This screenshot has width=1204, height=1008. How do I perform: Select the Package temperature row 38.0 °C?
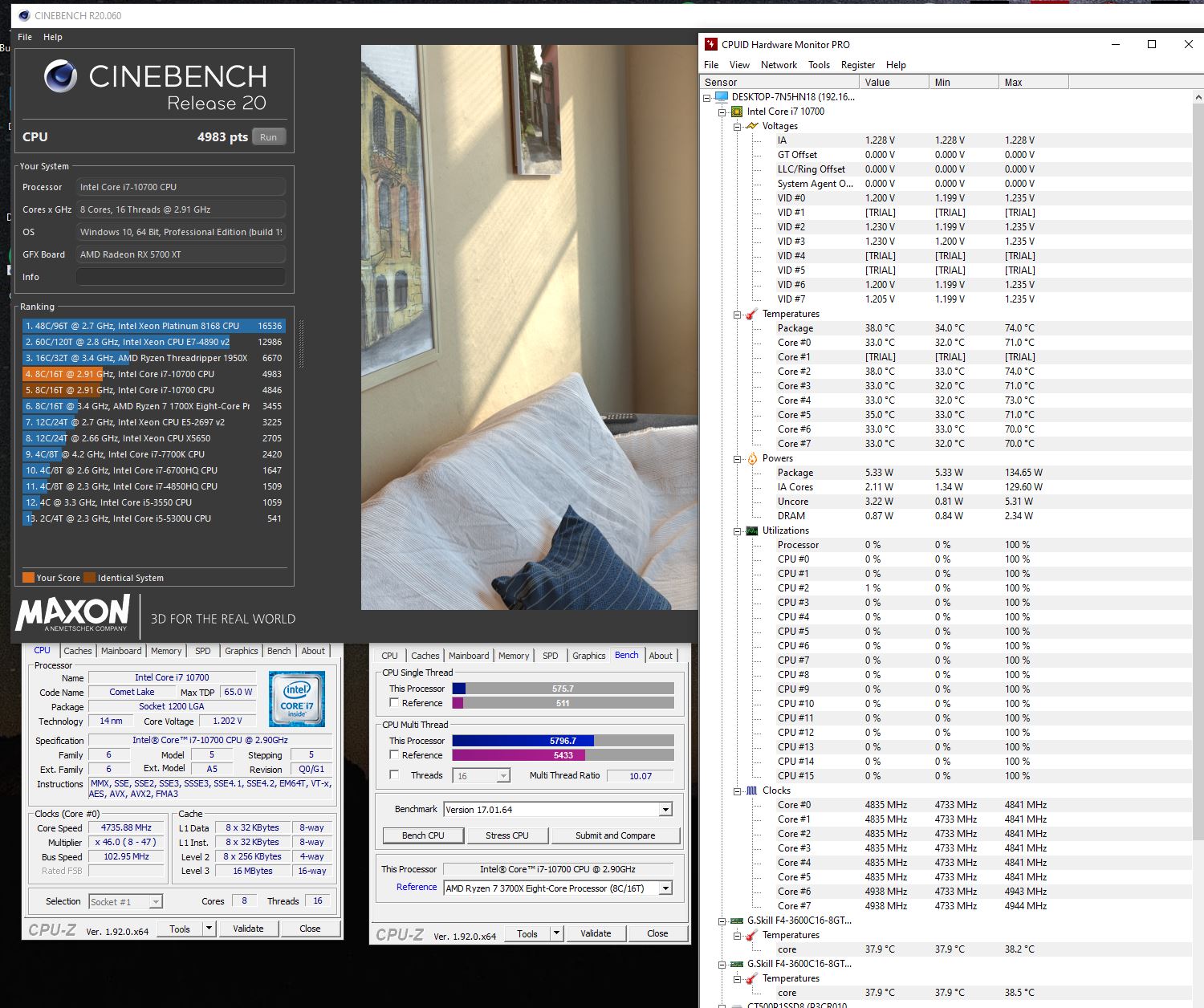point(946,328)
